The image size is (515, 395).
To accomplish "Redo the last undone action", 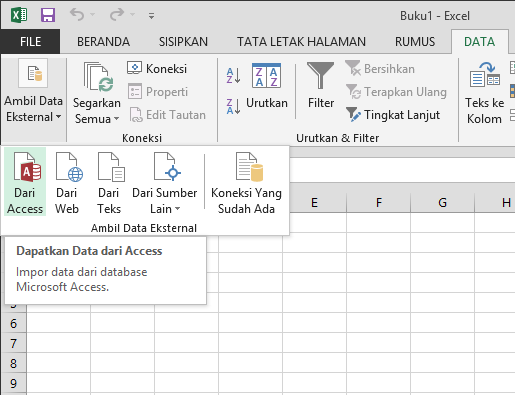I will [117, 15].
